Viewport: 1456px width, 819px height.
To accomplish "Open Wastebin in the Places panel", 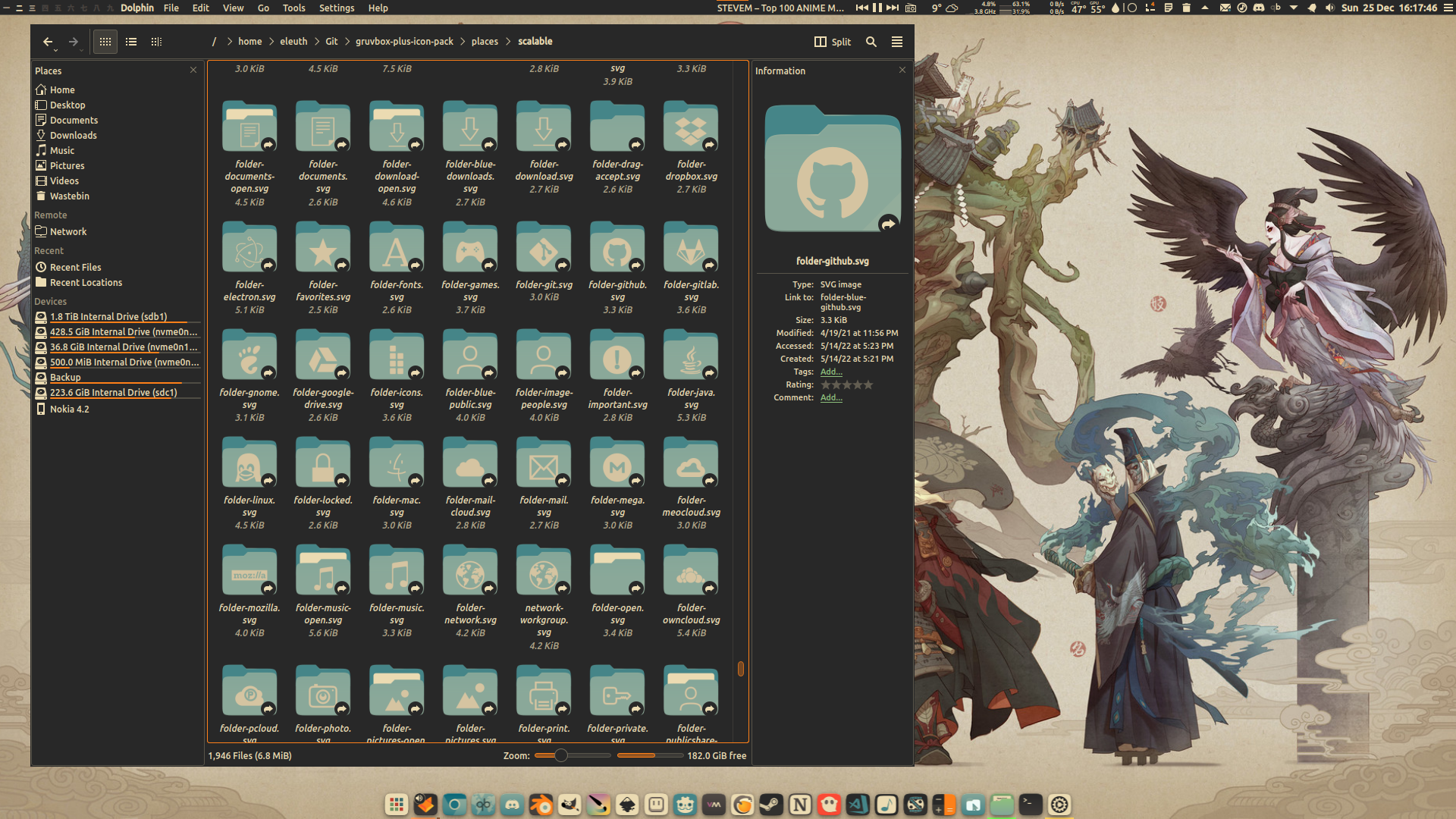I will (69, 196).
